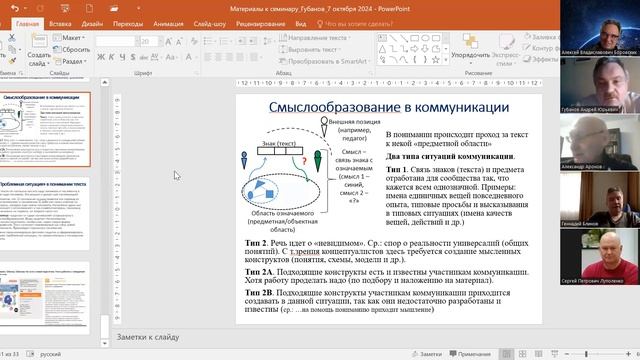Select the star shape in gallery
Viewport: 640px width, 360px height.
pos(436,60)
